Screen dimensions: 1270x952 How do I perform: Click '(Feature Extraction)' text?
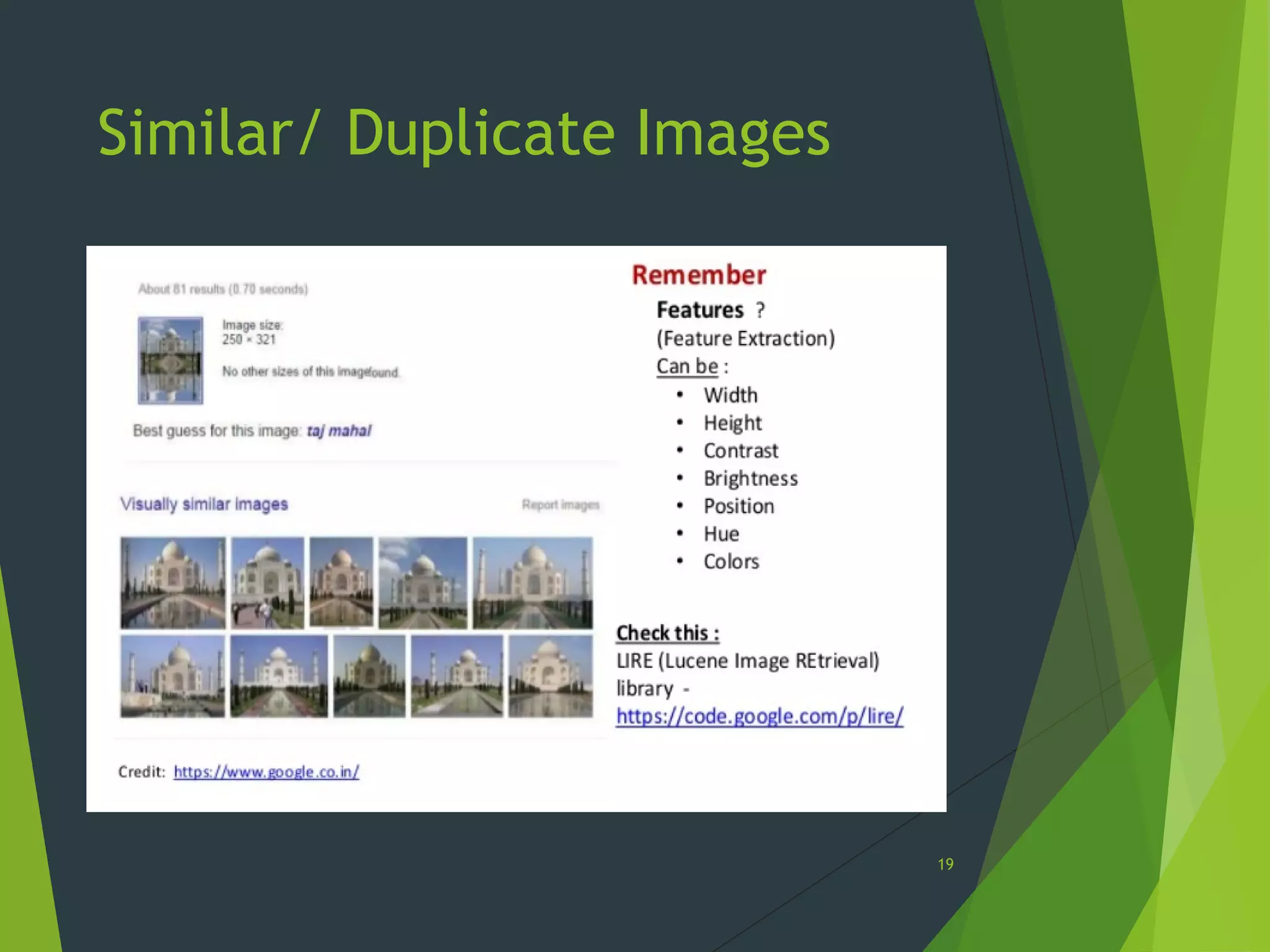tap(745, 338)
